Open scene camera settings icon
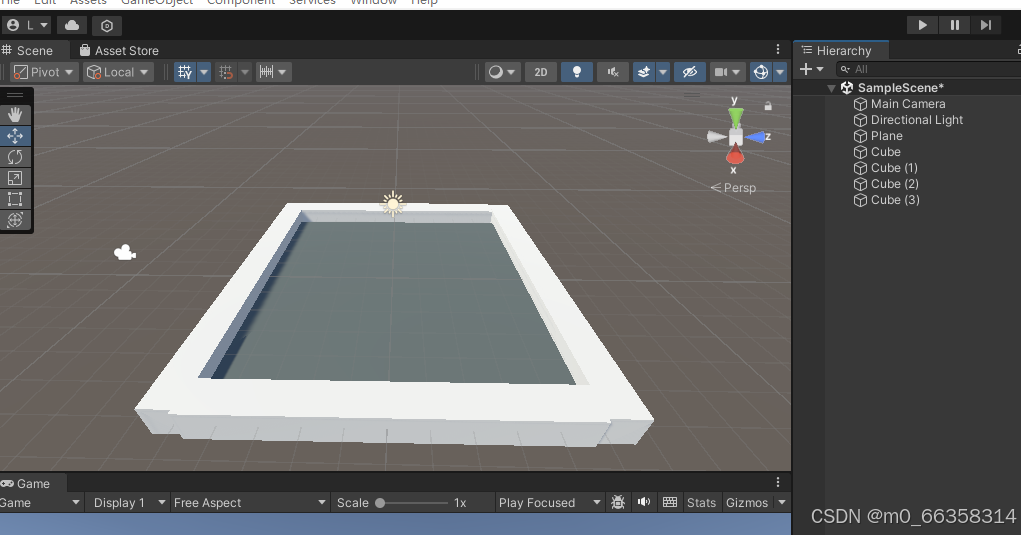Image resolution: width=1021 pixels, height=535 pixels. pos(721,72)
